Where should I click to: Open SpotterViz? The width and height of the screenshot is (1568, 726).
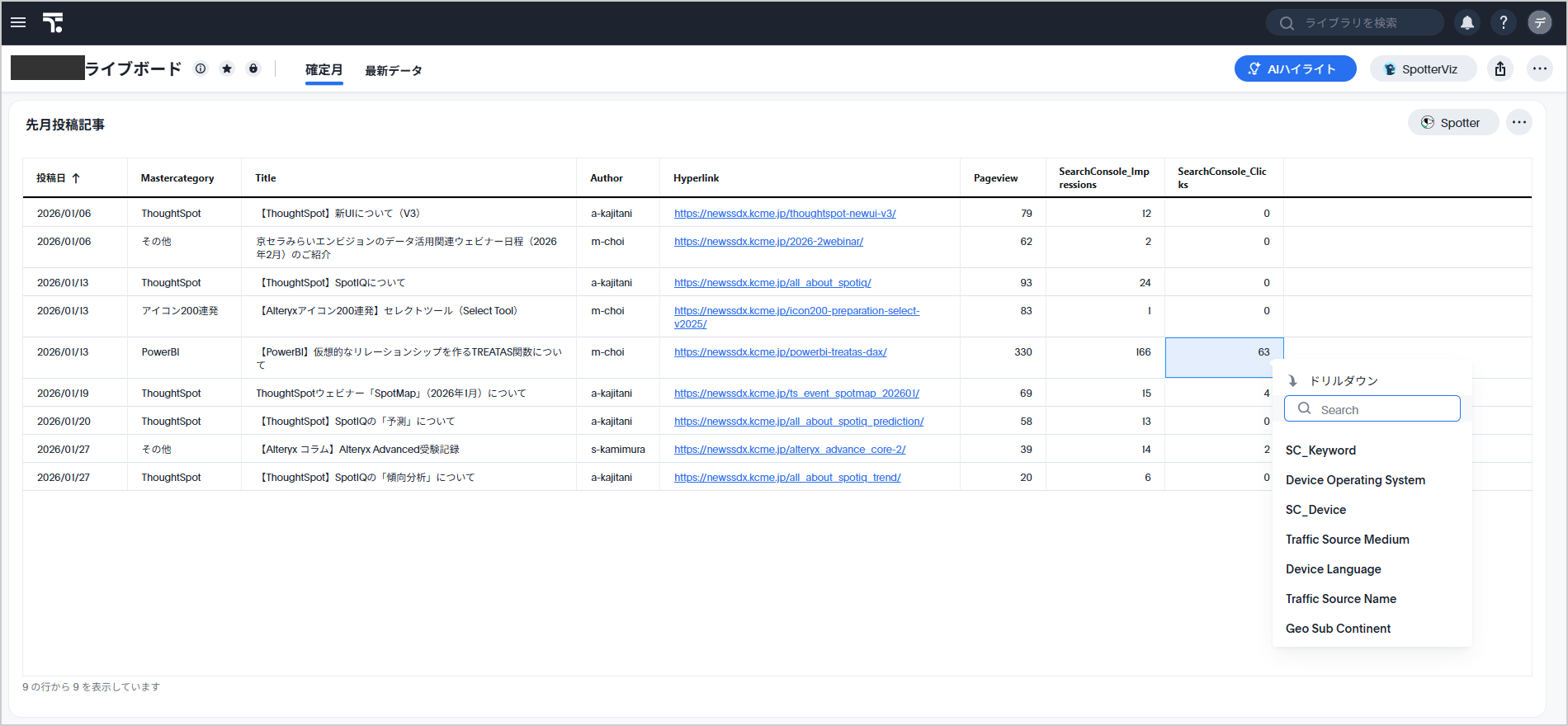(1423, 69)
